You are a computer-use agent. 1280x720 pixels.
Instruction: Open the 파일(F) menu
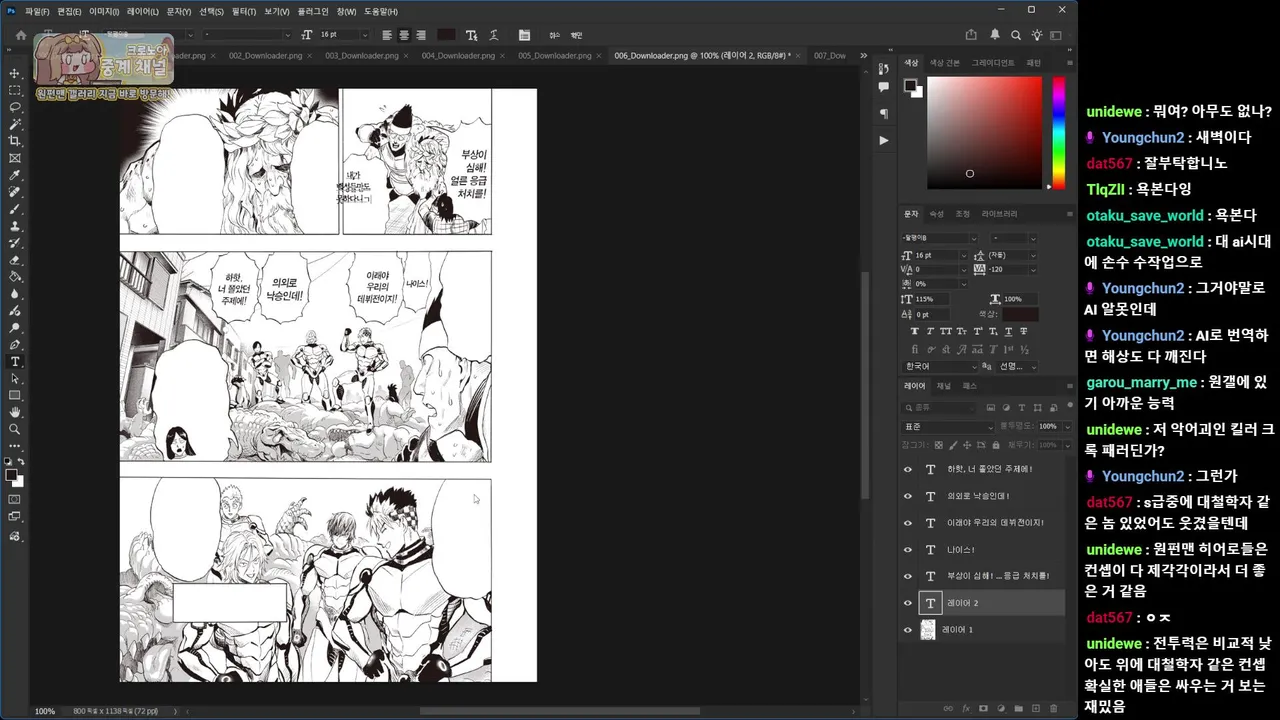click(x=37, y=11)
